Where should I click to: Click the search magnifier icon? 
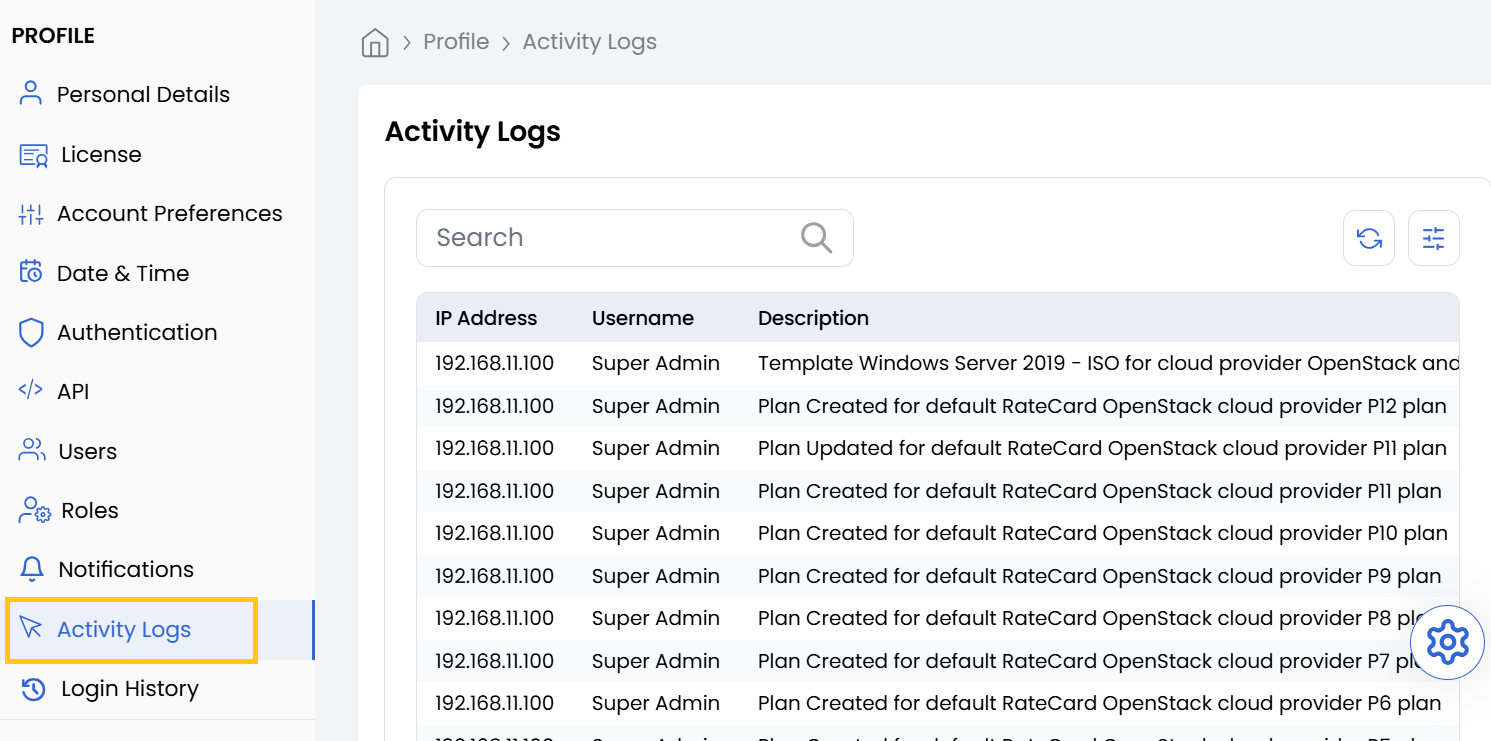[x=815, y=238]
